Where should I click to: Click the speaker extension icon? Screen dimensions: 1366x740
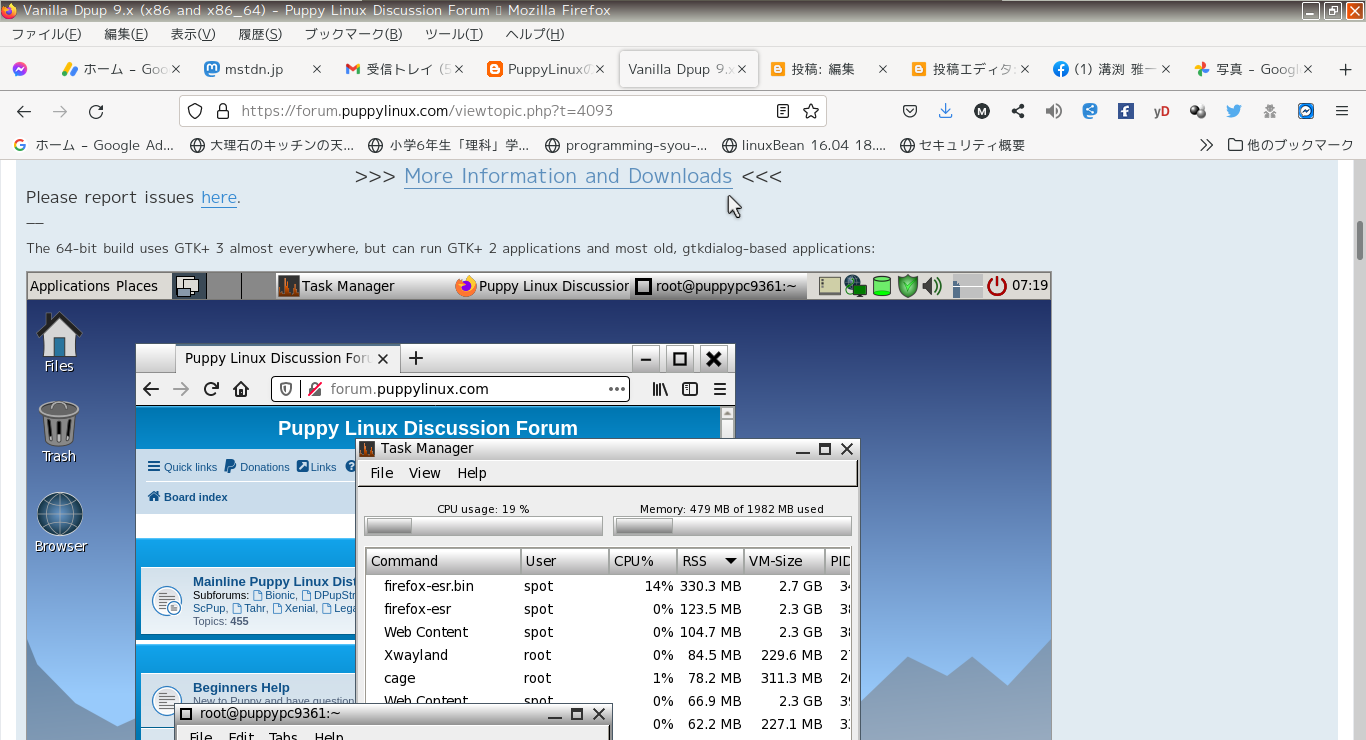tap(1053, 112)
